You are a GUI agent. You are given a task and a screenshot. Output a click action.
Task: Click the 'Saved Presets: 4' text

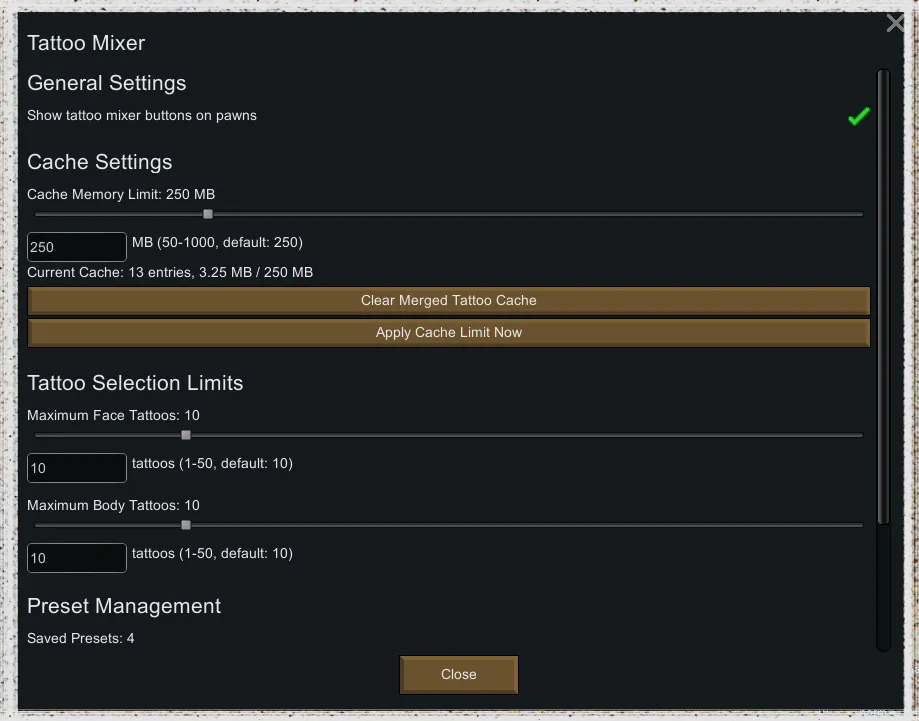[x=81, y=638]
